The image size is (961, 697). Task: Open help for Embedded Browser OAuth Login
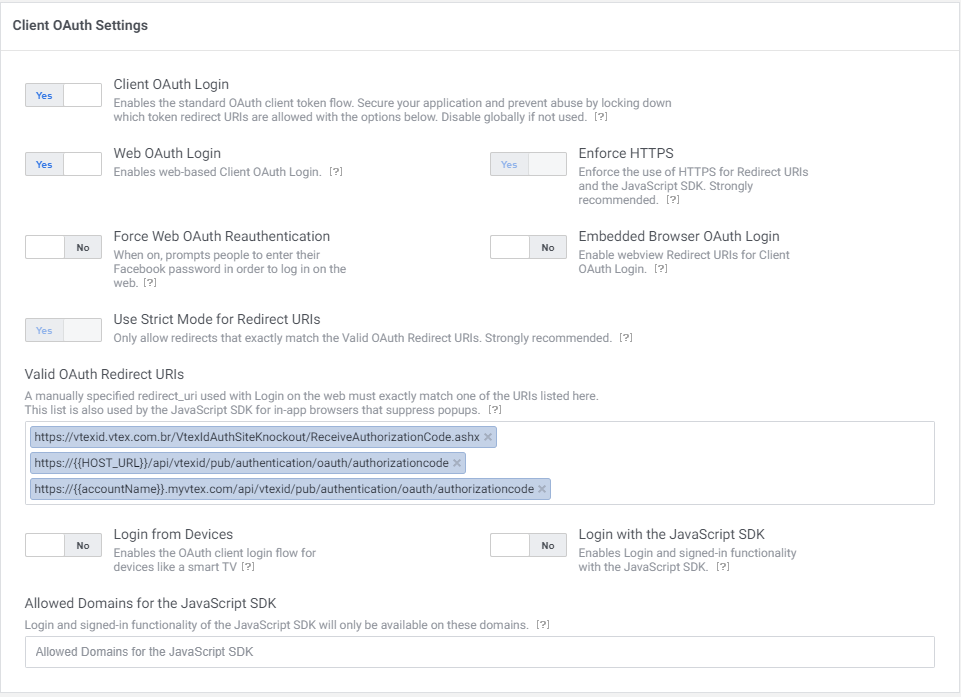click(x=660, y=269)
